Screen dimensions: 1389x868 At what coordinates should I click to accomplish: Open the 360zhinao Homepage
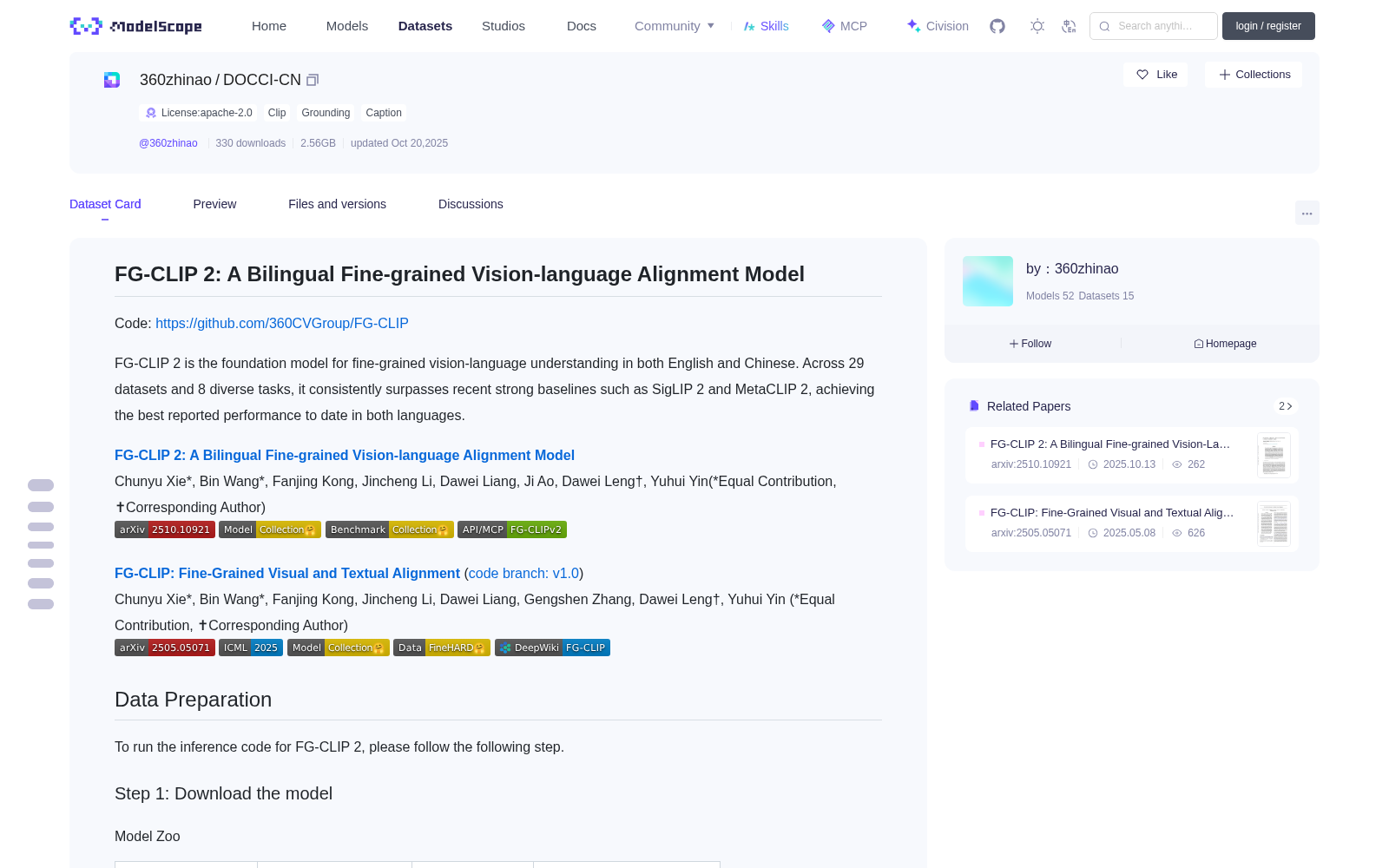1225,344
